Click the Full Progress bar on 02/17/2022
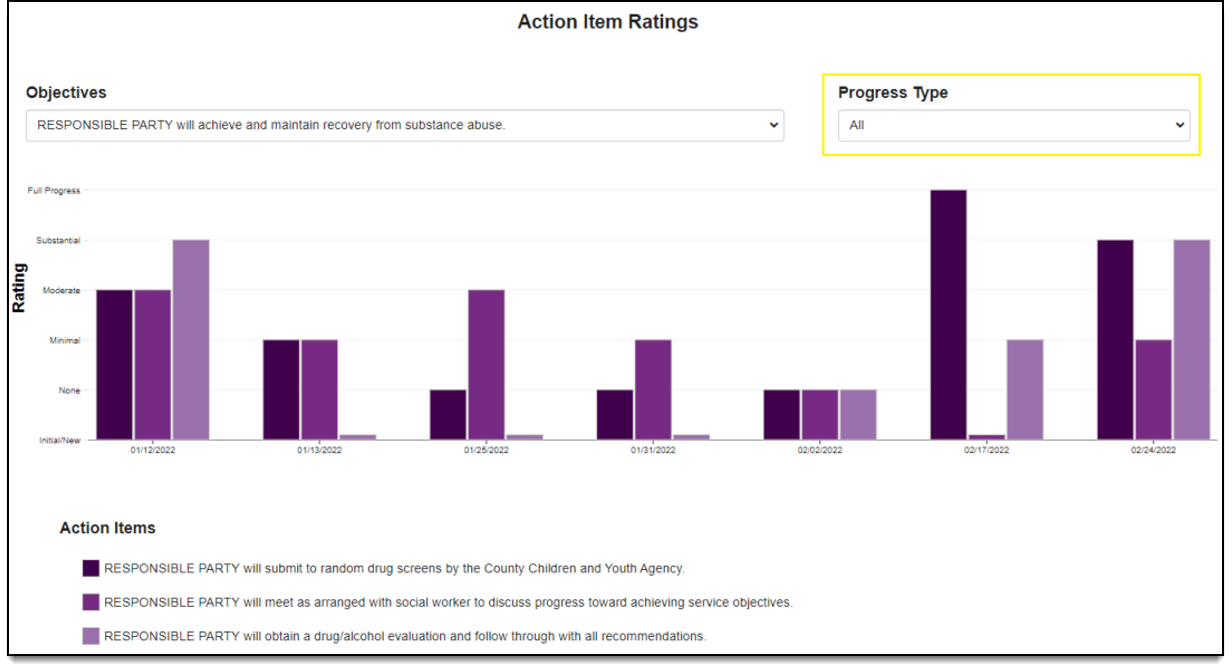This screenshot has width=1232, height=671. click(948, 314)
